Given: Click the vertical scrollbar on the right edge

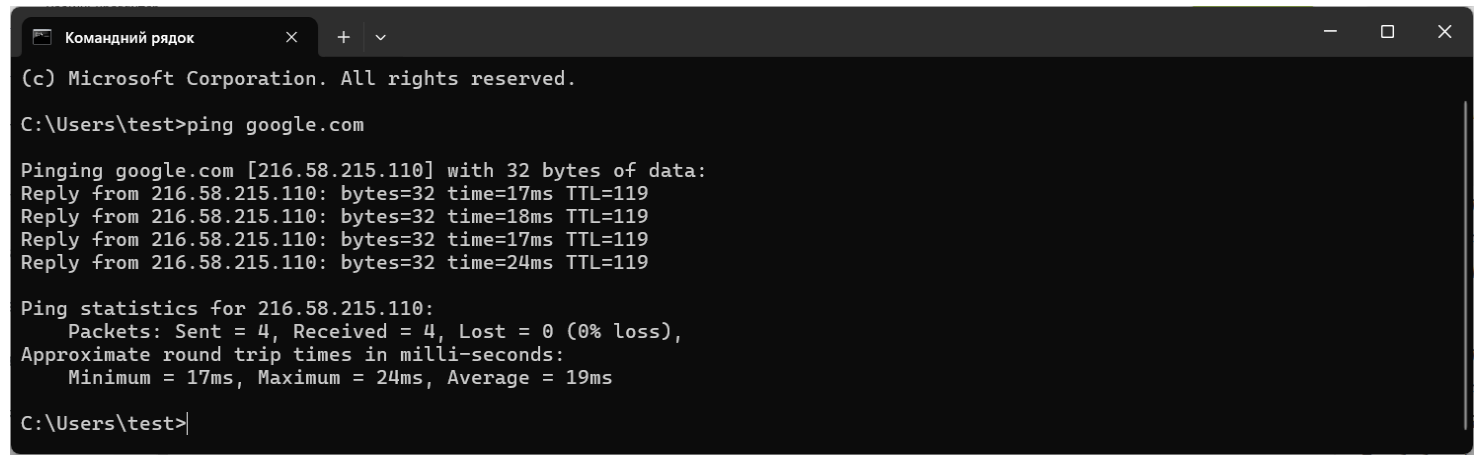Looking at the screenshot, I should pyautogui.click(x=1465, y=255).
